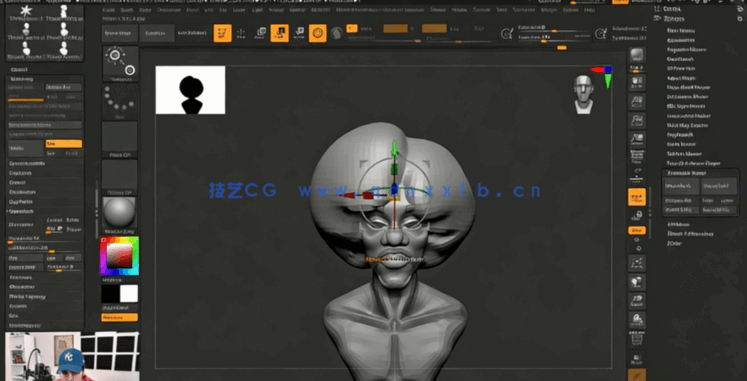The width and height of the screenshot is (747, 381).
Task: Toggle the orange XYZ rotation button
Action: 637,231
